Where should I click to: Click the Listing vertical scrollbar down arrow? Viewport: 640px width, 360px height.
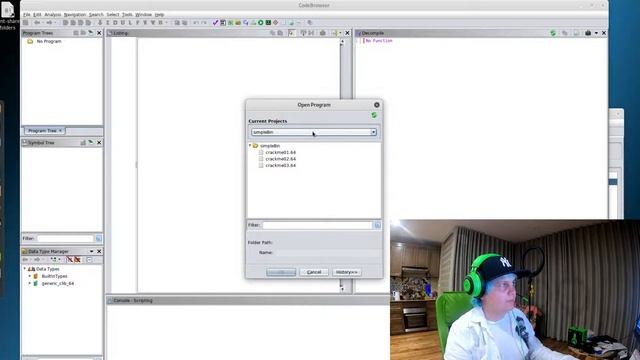pyautogui.click(x=342, y=289)
